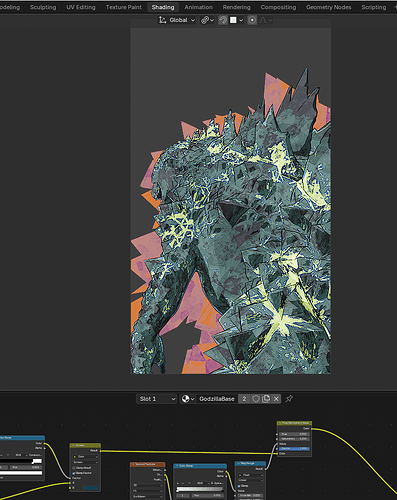Click the B color swatch in Screen node
The image size is (397, 500).
click(91, 488)
